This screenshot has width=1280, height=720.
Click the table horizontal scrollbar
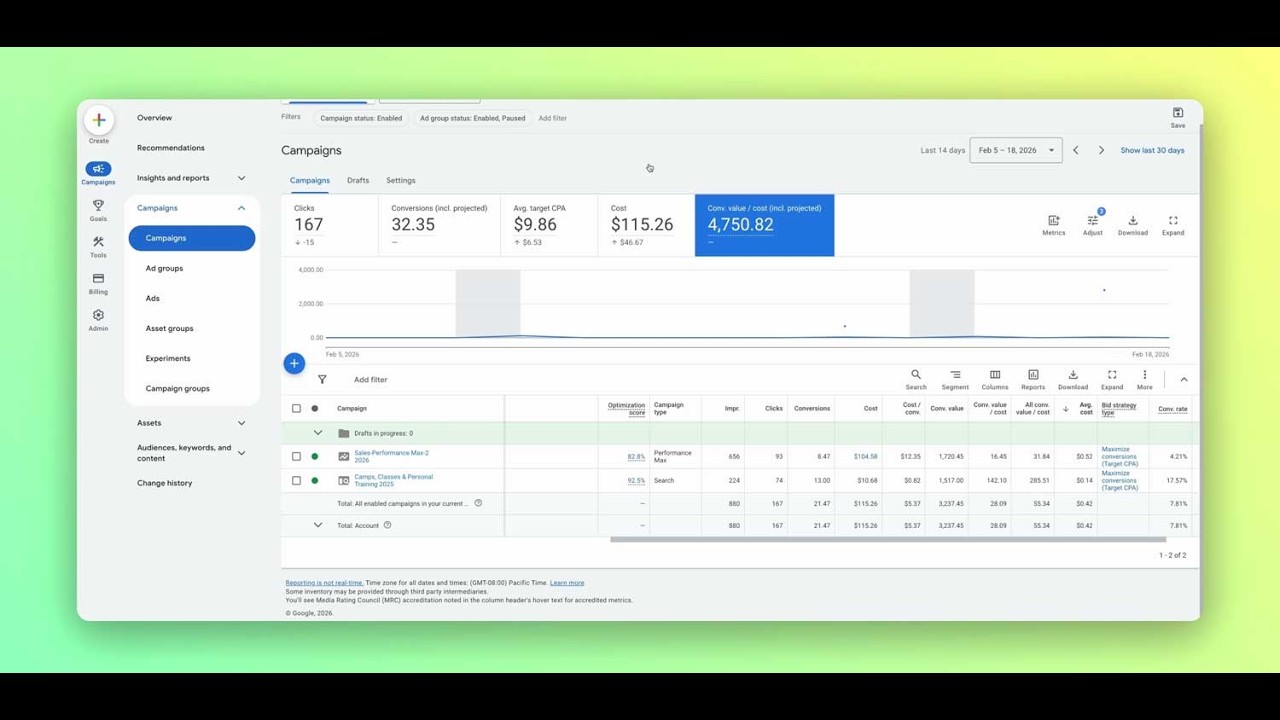(888, 540)
